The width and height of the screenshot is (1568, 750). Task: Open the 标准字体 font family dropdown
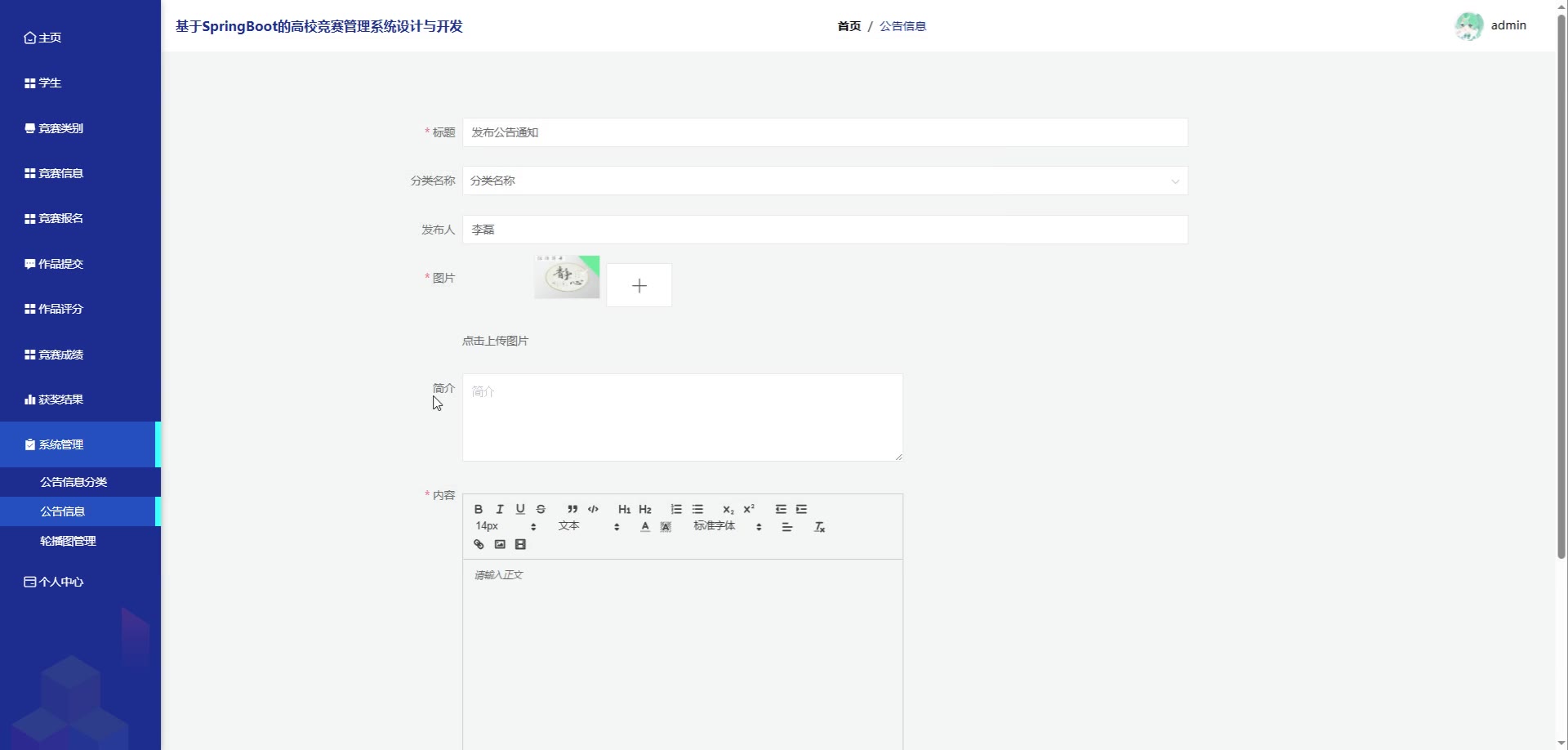coord(728,526)
